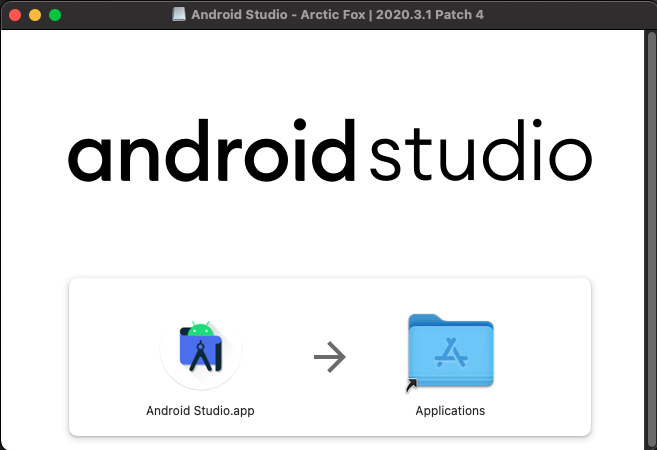Select the Android Studio.app icon
This screenshot has width=657, height=450.
point(201,350)
